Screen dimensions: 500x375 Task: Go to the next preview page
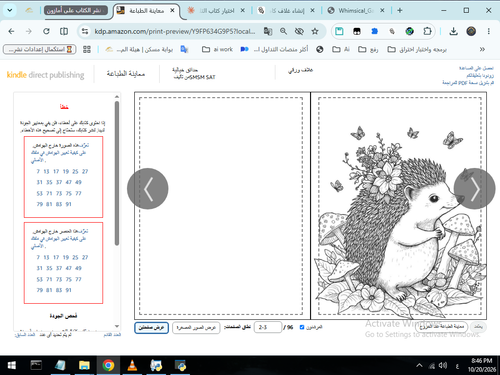pyautogui.click(x=474, y=189)
